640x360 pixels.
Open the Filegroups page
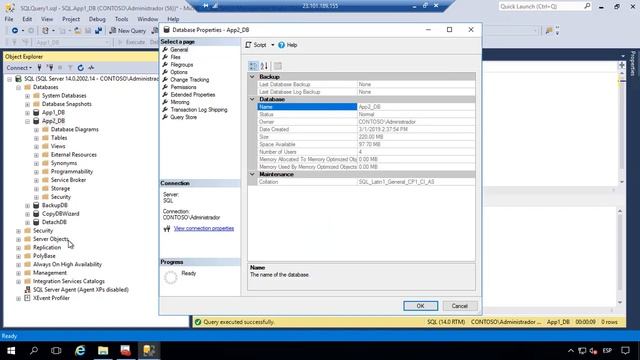point(182,64)
